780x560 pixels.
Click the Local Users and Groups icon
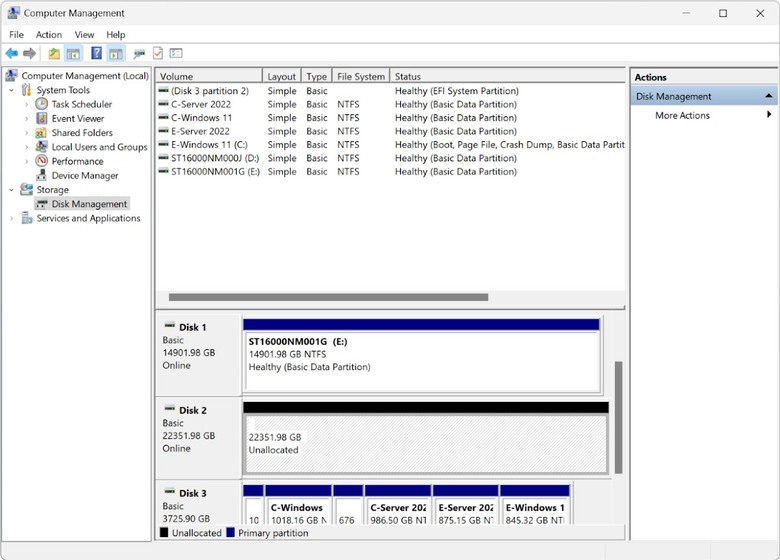coord(41,147)
